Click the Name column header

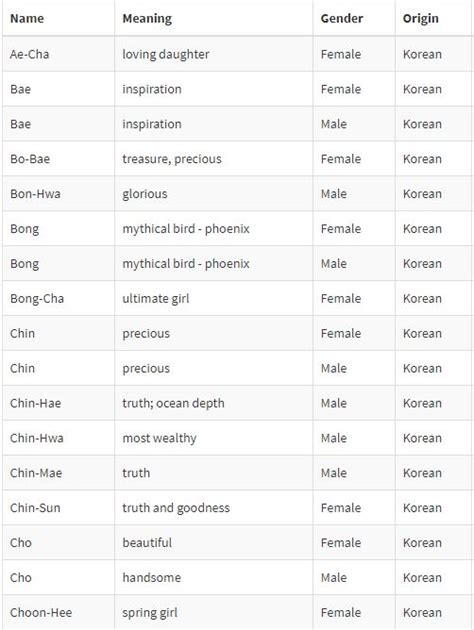pyautogui.click(x=27, y=18)
